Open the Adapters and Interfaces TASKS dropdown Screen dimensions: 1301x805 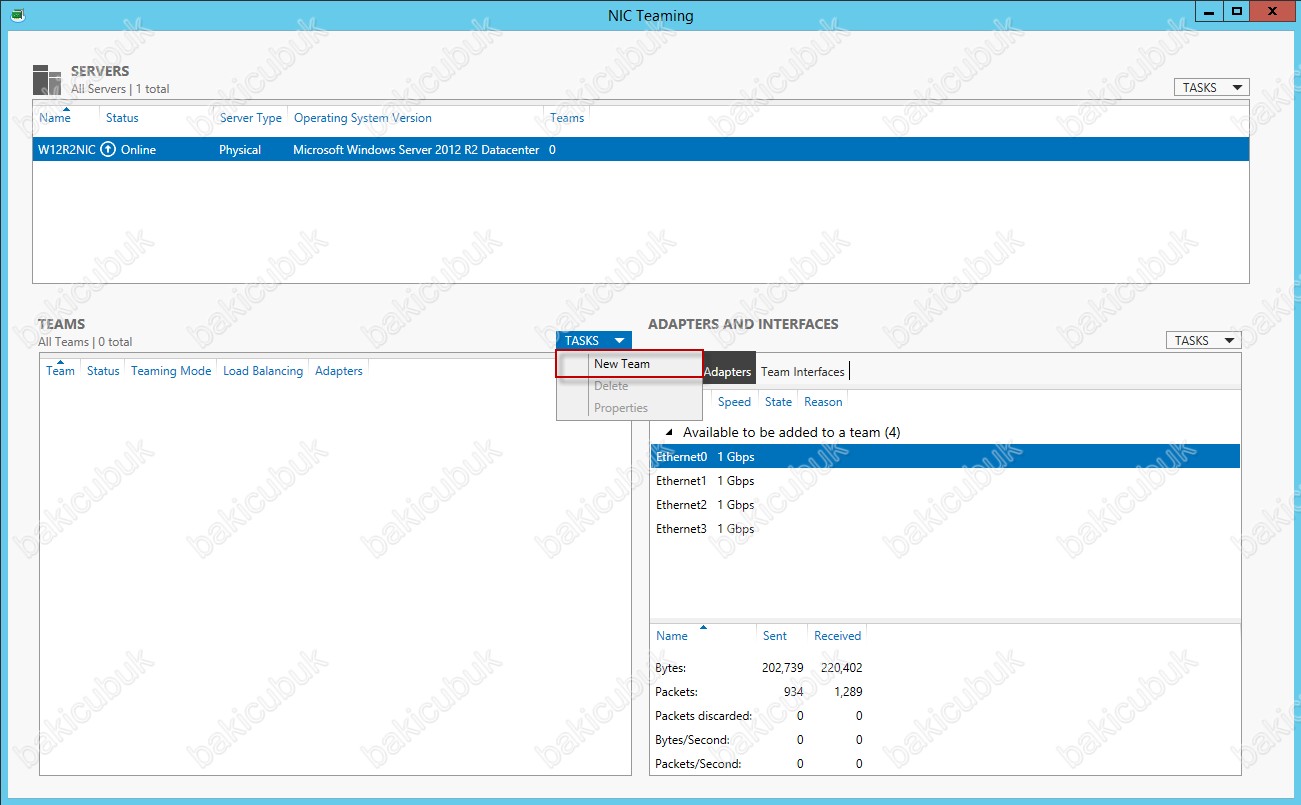coord(1203,341)
